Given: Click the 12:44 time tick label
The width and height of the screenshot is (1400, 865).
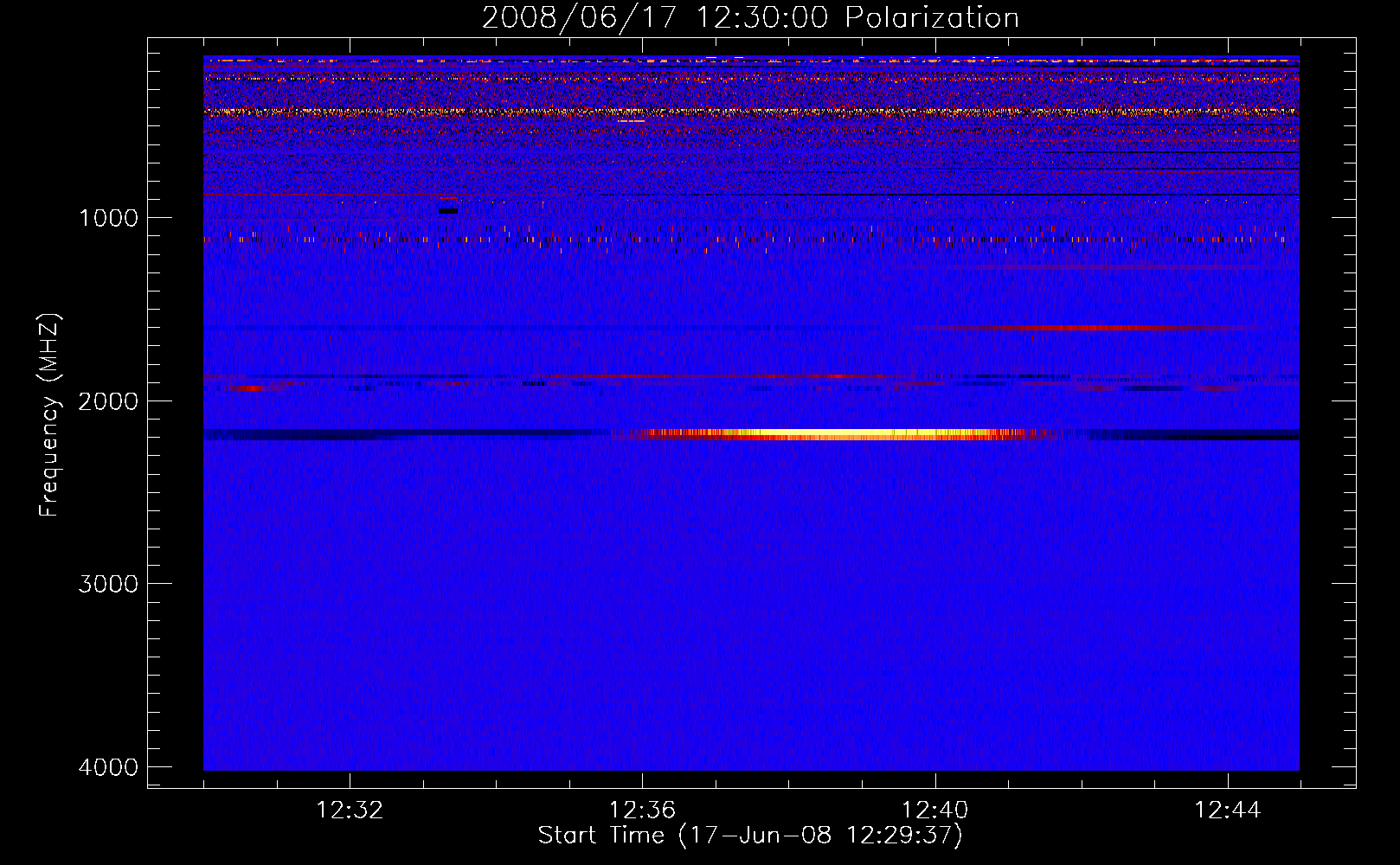Looking at the screenshot, I should click(1227, 811).
